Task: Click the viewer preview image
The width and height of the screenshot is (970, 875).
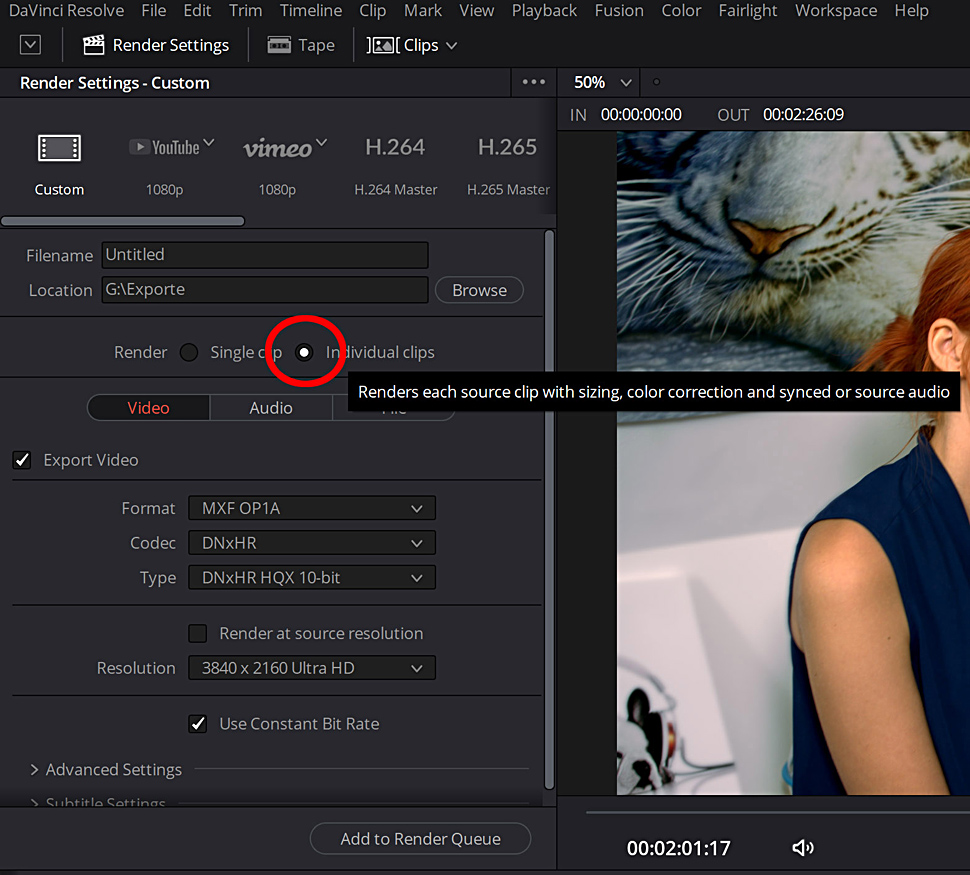Action: pos(793,463)
